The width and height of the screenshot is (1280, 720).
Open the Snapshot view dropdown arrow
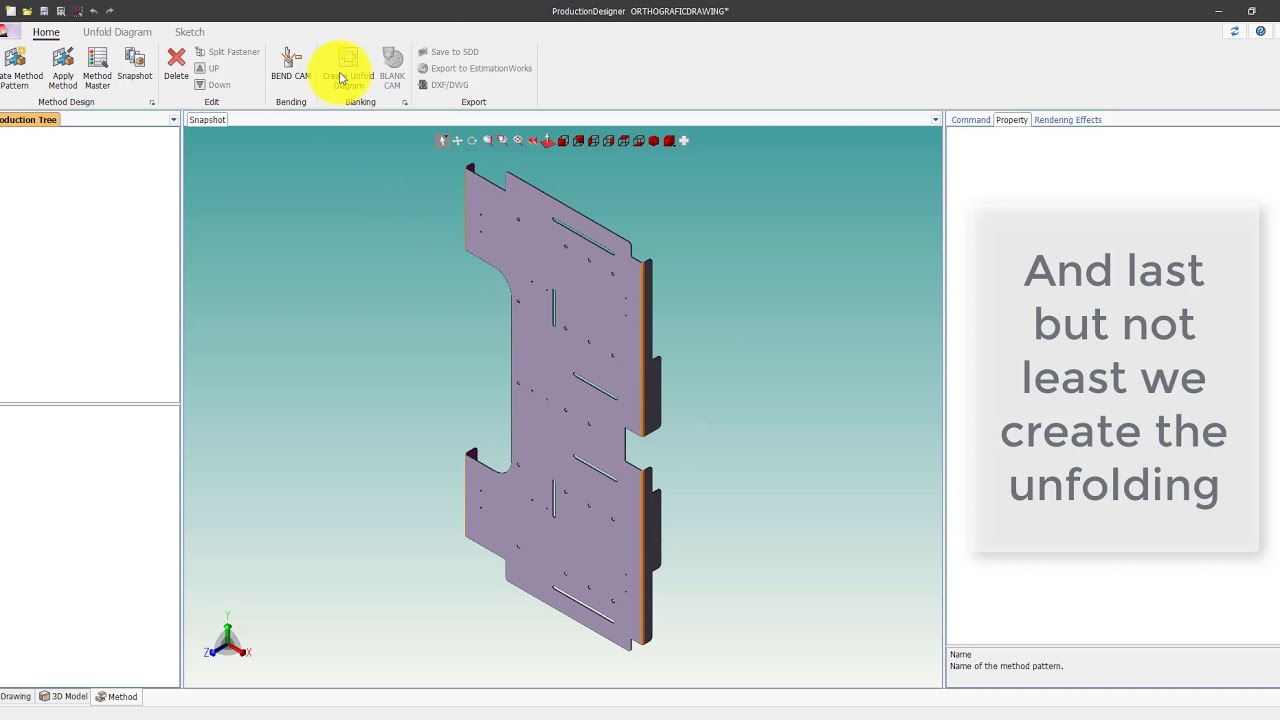[x=936, y=120]
